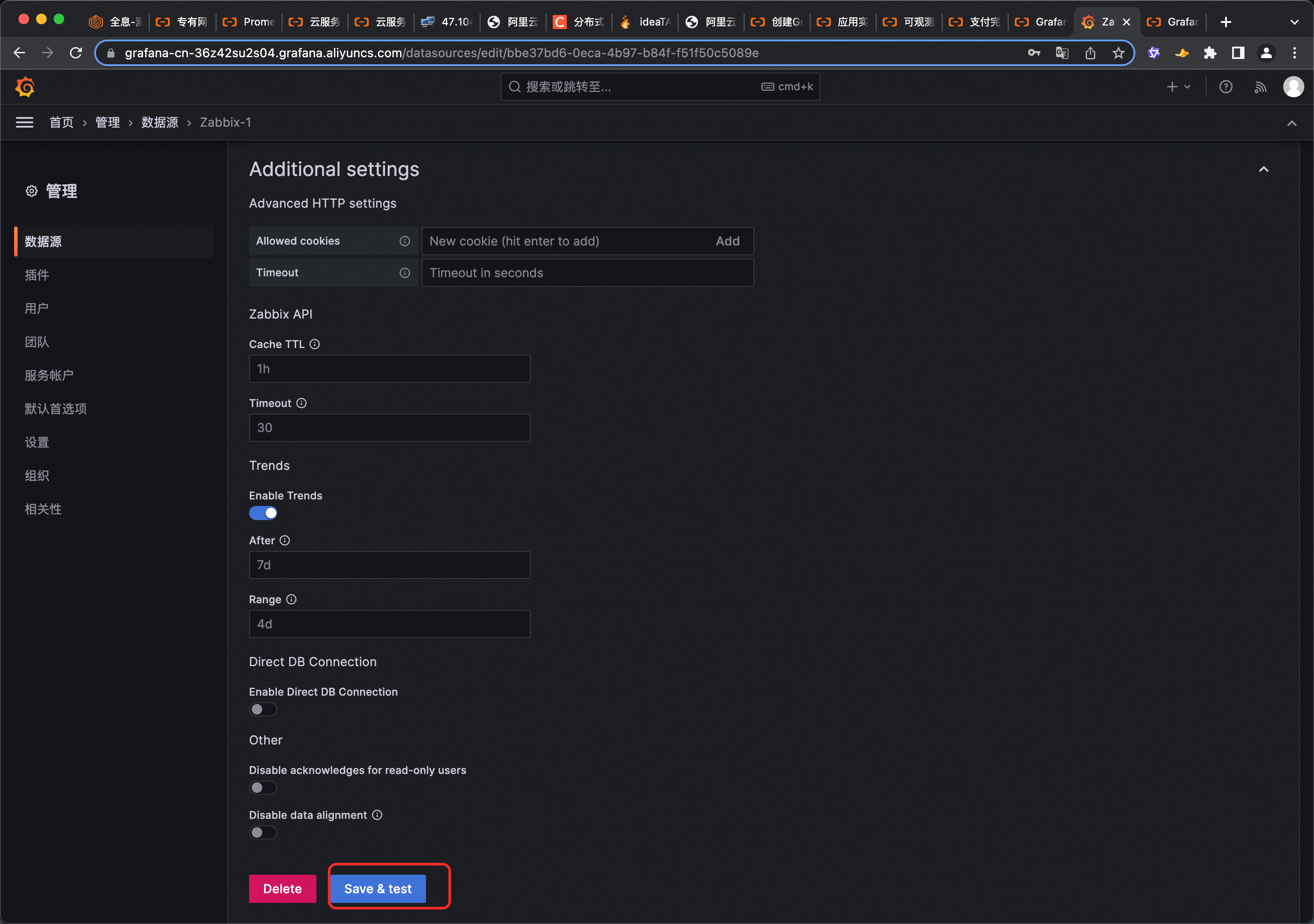
Task: Open a new browser tab
Action: click(1225, 22)
